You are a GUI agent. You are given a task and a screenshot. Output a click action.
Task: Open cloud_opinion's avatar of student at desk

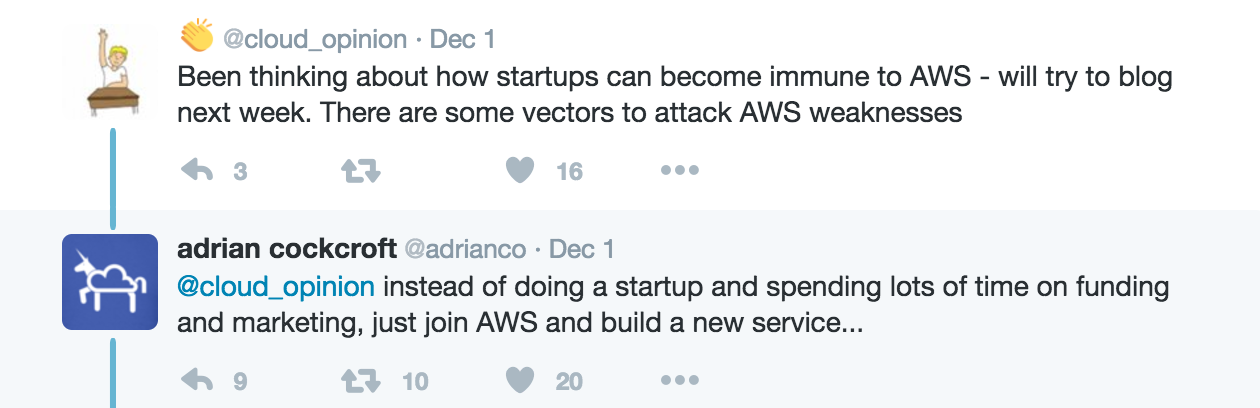(x=112, y=76)
